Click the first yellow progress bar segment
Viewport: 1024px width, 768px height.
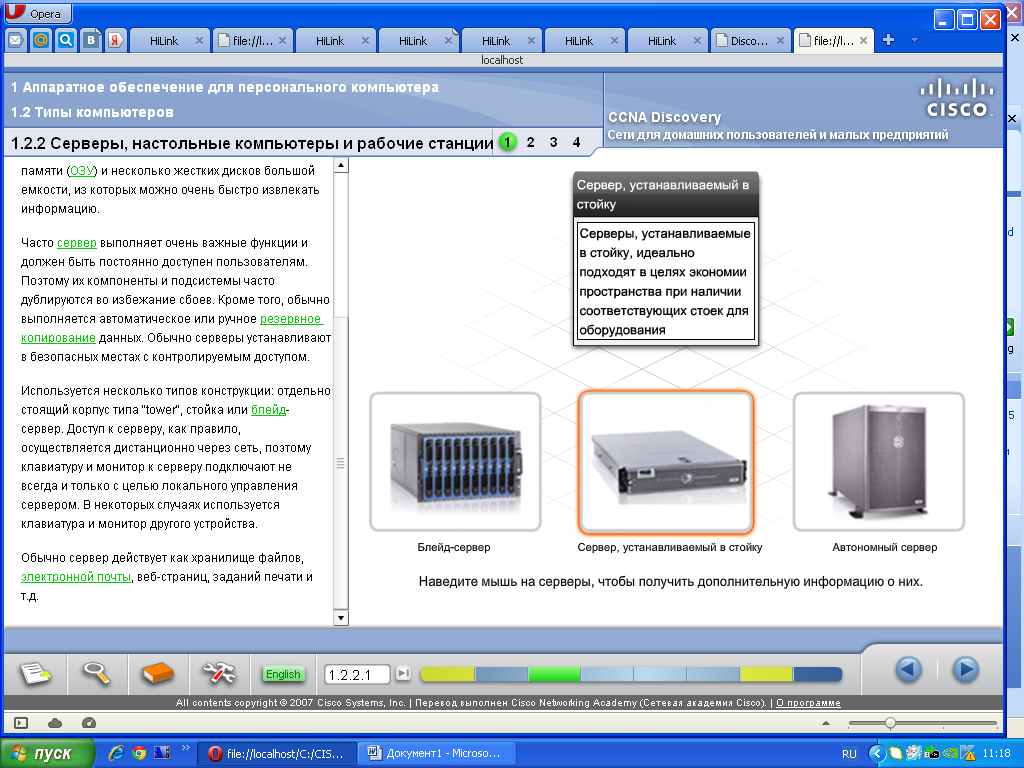pyautogui.click(x=448, y=674)
